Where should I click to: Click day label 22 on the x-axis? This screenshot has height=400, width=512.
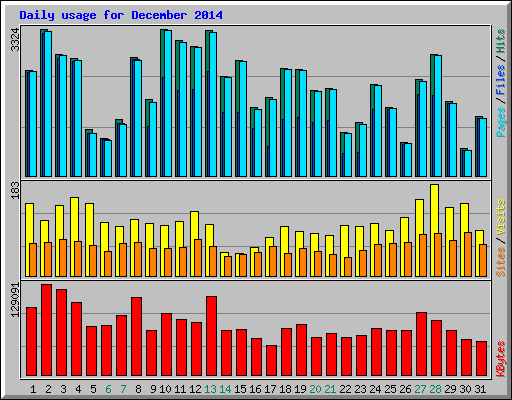[345, 389]
